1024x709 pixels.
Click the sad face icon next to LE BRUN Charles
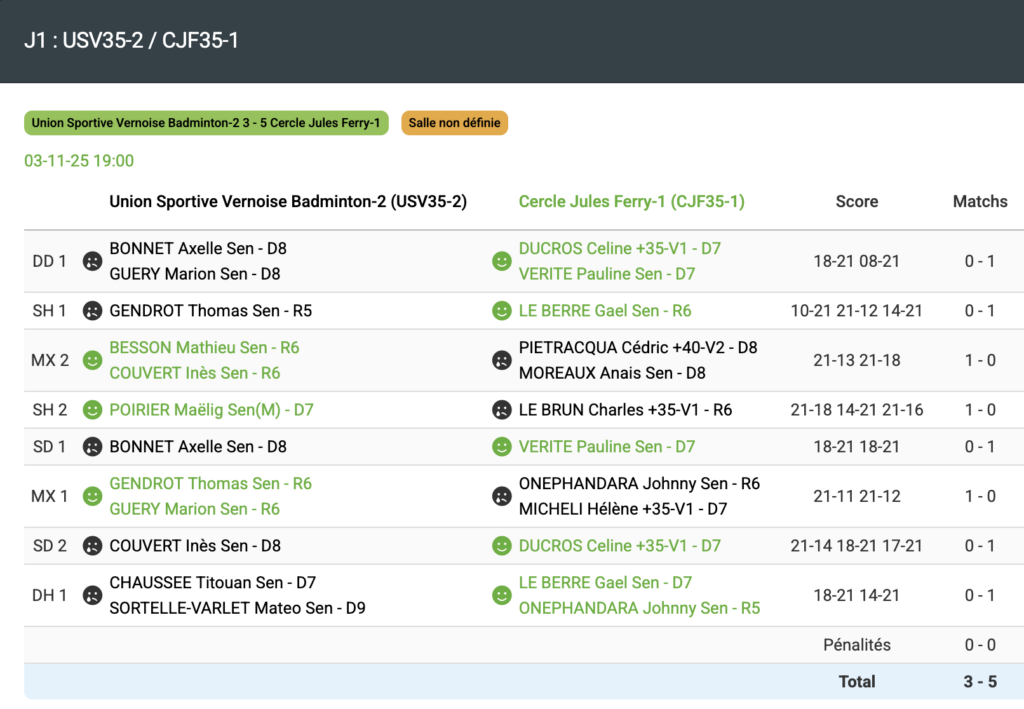[x=502, y=410]
